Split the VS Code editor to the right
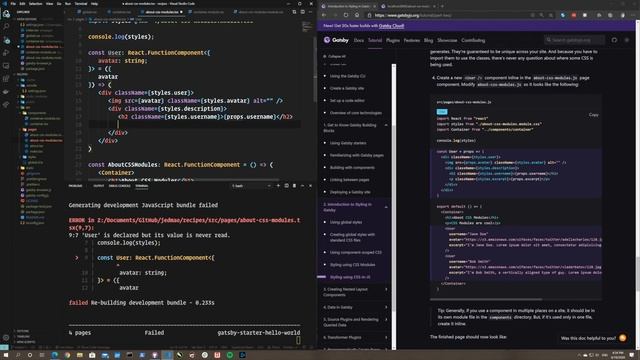The height and width of the screenshot is (360, 640). coord(302,12)
